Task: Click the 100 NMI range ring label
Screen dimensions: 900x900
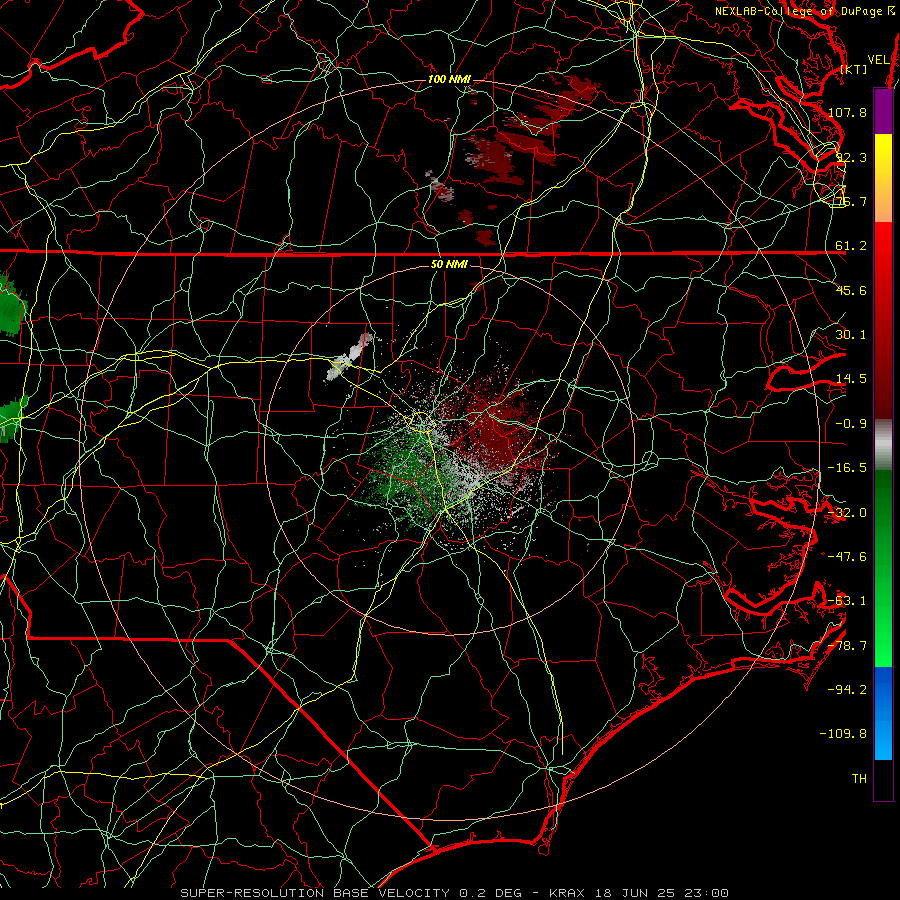Action: (449, 79)
